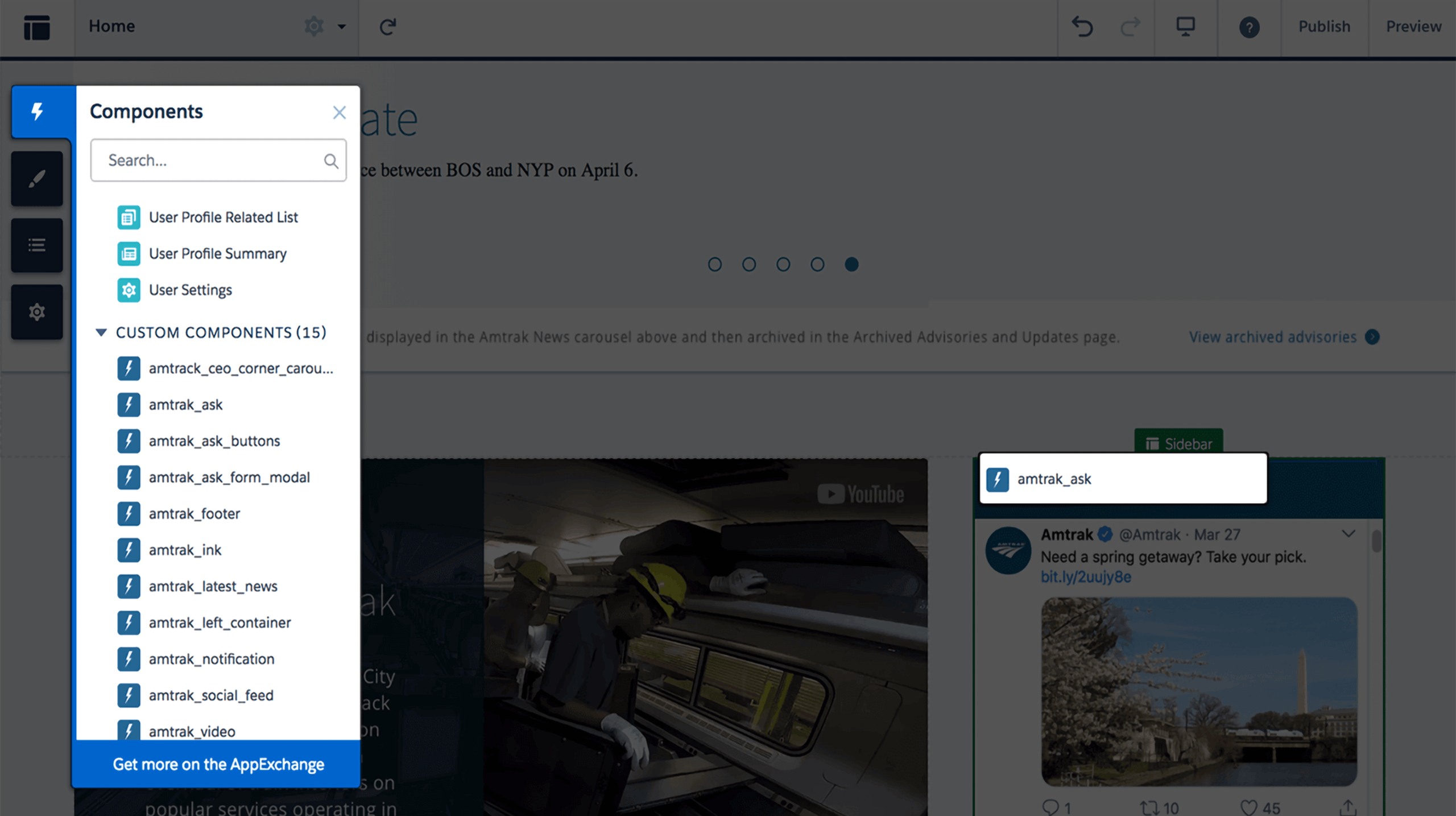Go to third carousel slide dot

[x=783, y=265]
